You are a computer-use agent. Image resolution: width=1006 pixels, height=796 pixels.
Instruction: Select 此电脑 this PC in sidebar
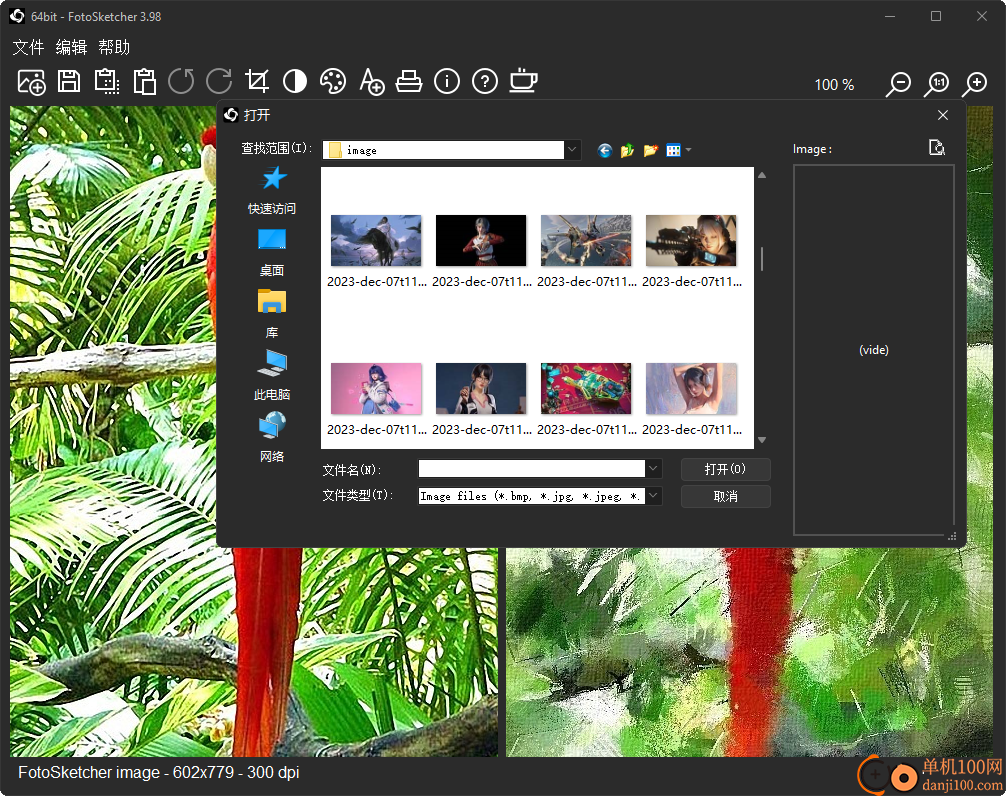272,376
